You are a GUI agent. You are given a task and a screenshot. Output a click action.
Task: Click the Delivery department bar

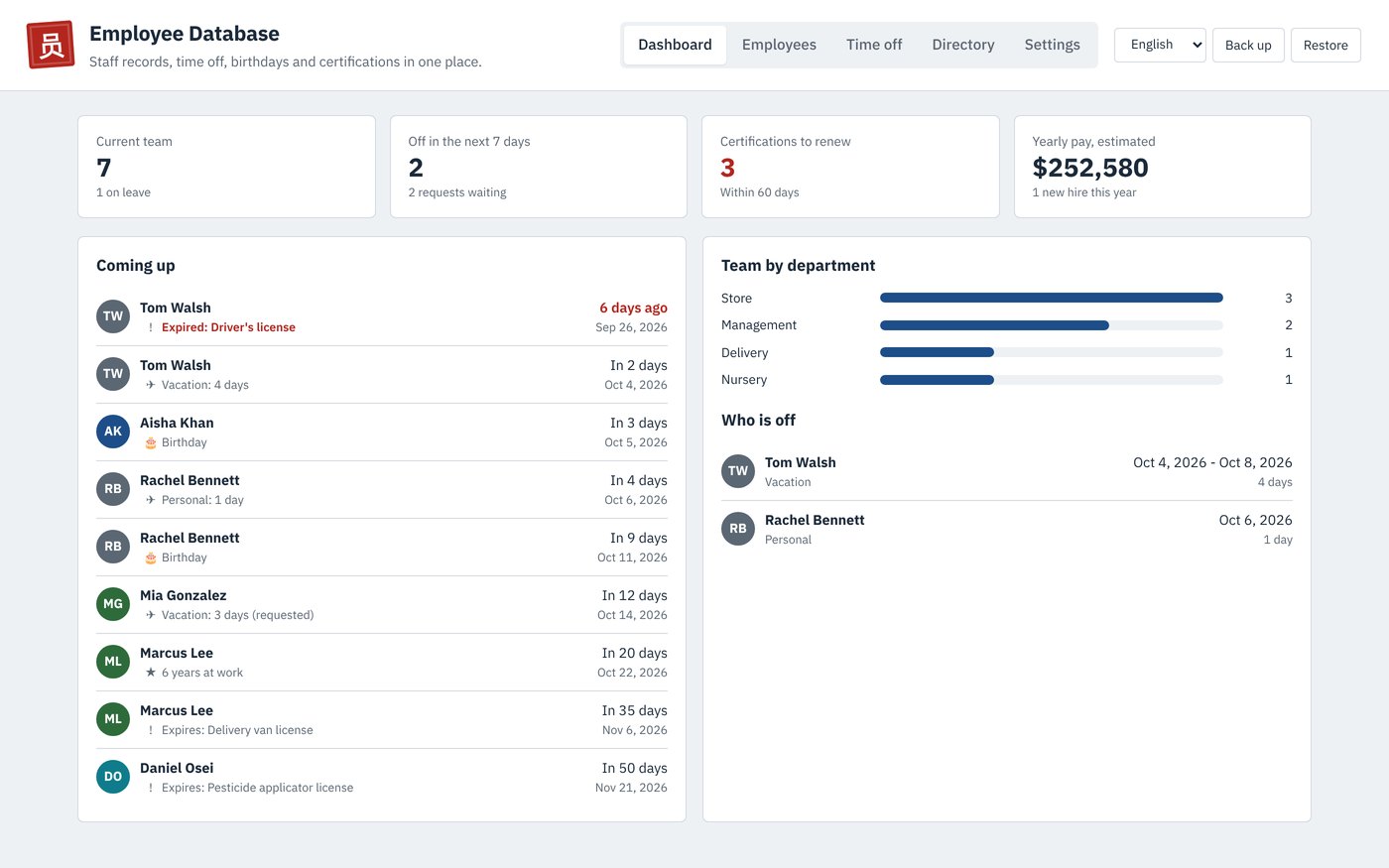pyautogui.click(x=1052, y=352)
